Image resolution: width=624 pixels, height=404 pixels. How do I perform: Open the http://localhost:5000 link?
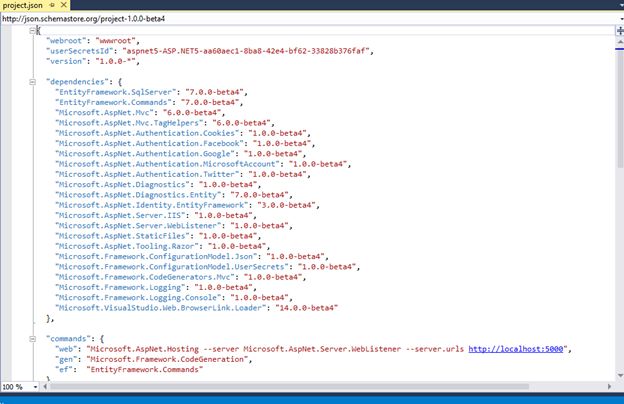pos(516,349)
